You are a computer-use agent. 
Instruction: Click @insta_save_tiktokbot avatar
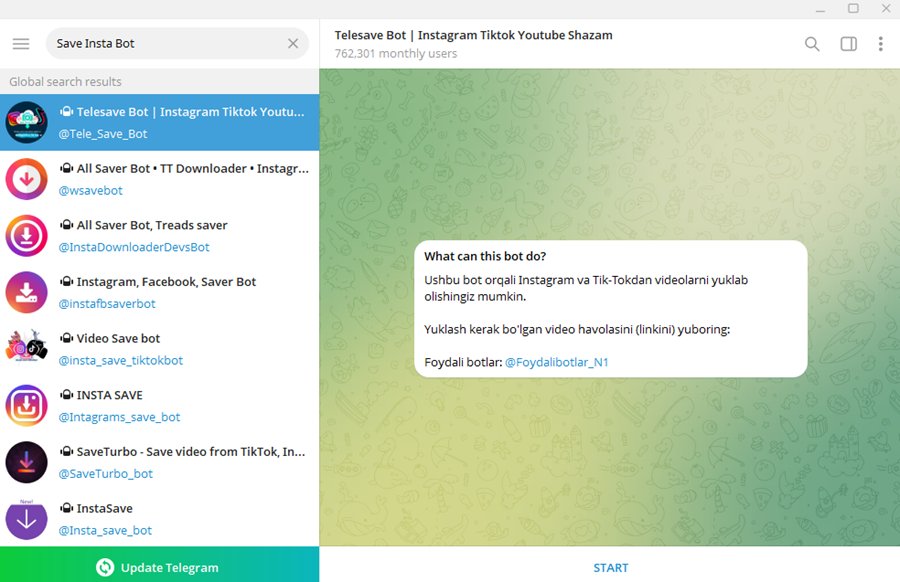tap(26, 346)
